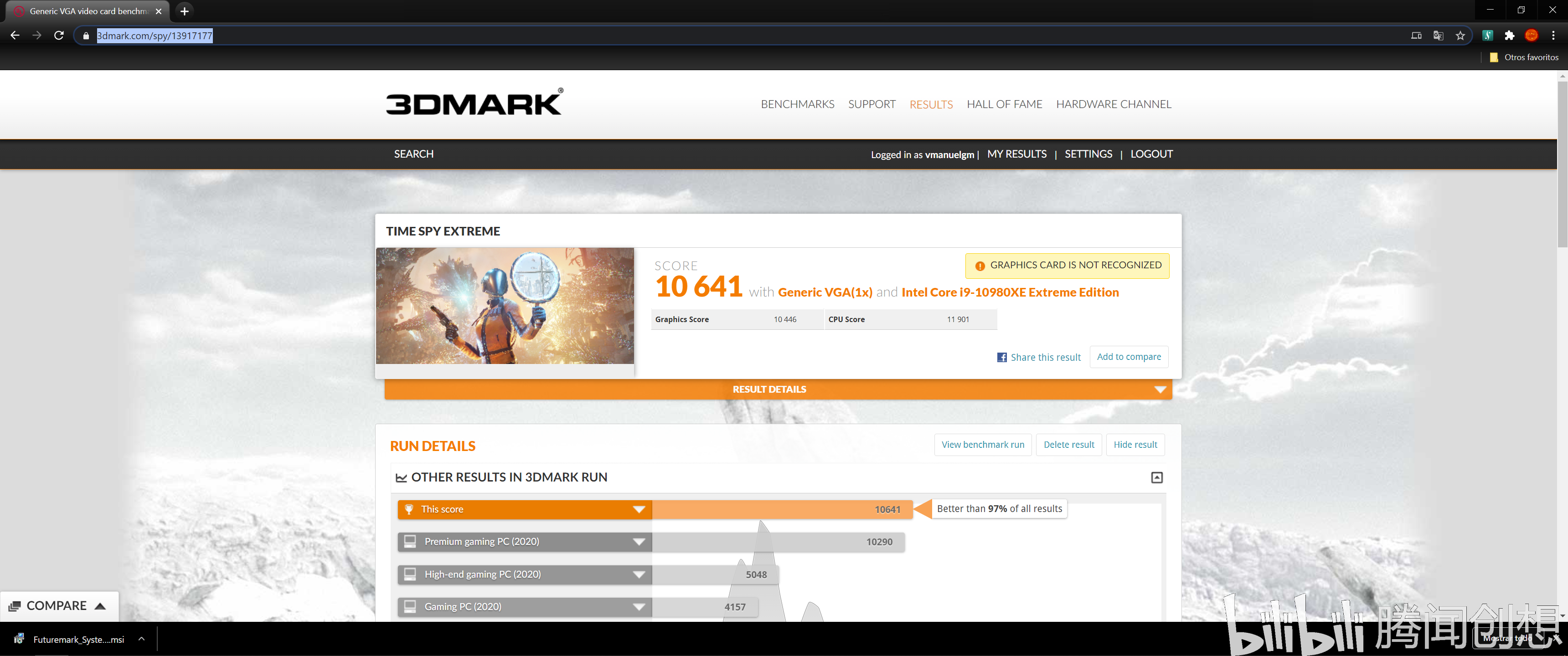
Task: Bookmark page with the star icon
Action: pos(1460,35)
